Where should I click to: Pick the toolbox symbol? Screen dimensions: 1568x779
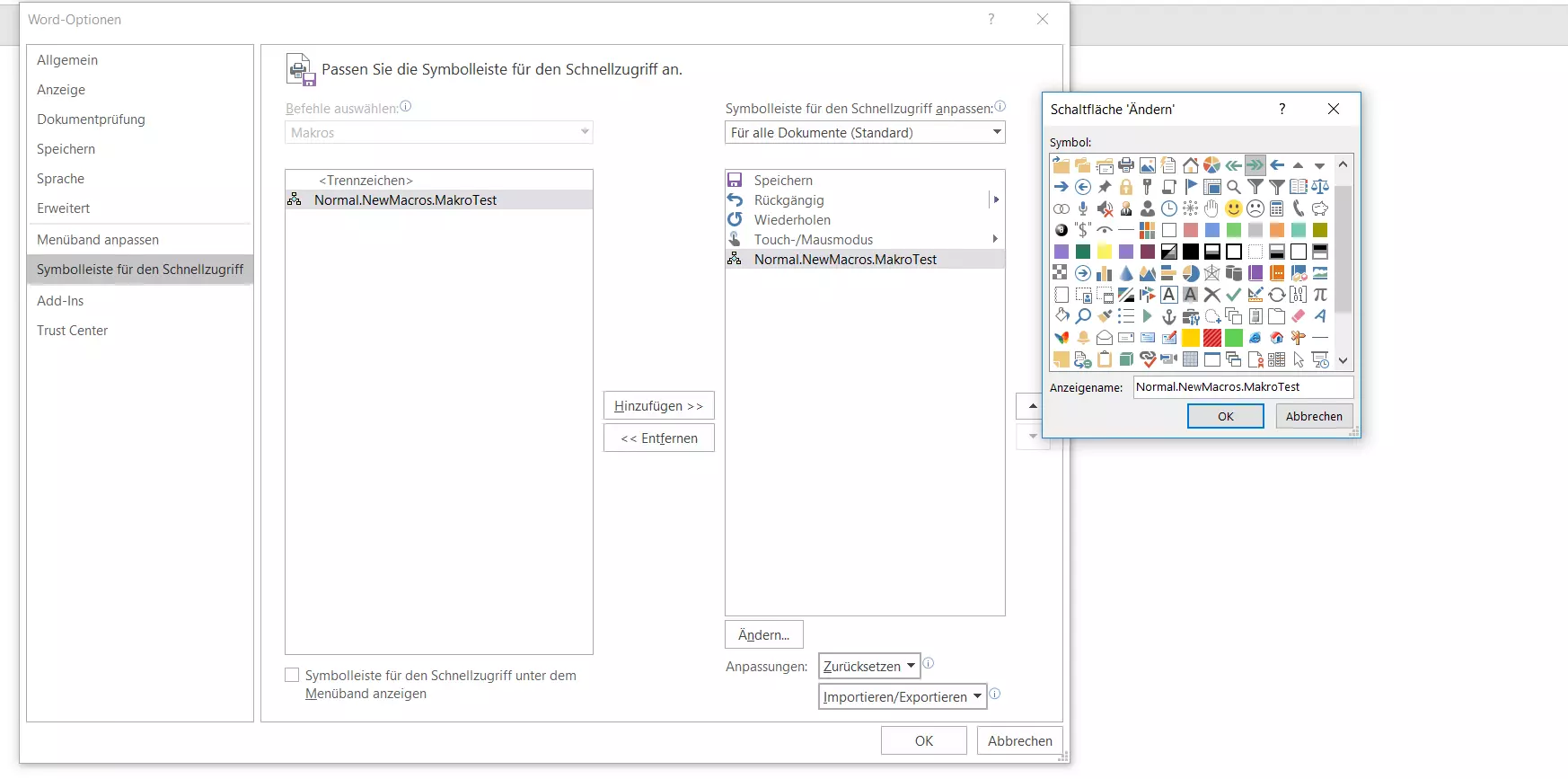tap(1191, 316)
